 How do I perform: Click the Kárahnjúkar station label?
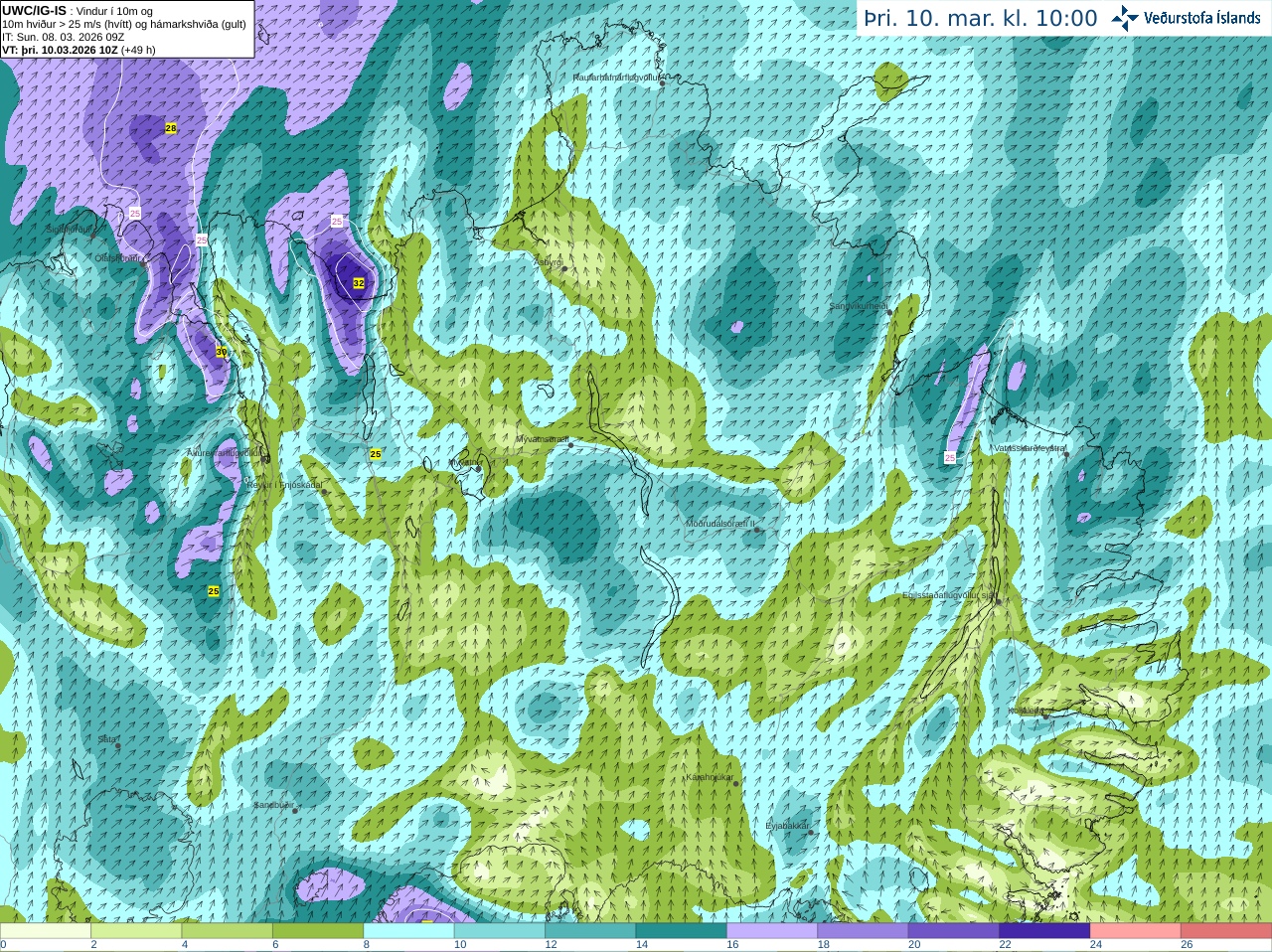710,777
